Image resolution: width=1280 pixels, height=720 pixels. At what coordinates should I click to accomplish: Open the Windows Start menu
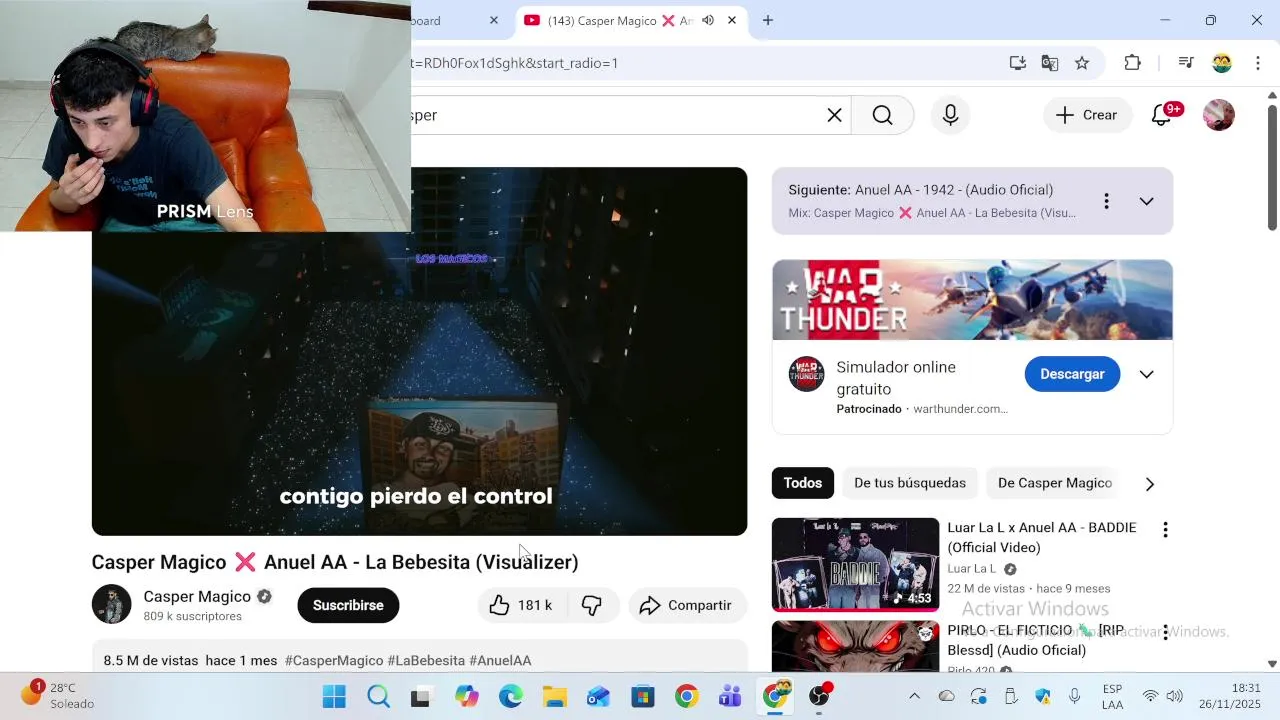[x=334, y=696]
